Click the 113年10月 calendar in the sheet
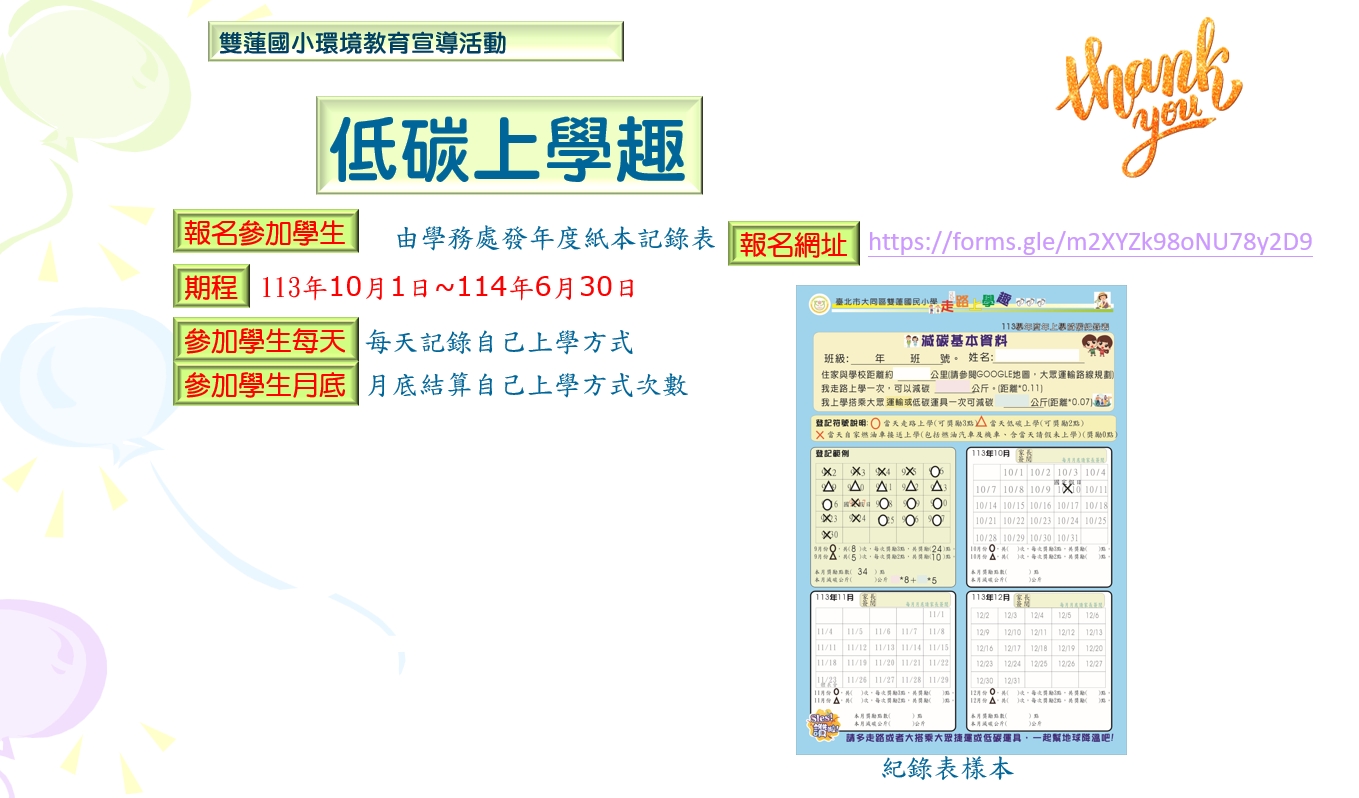This screenshot has width=1359, height=798. click(1039, 516)
